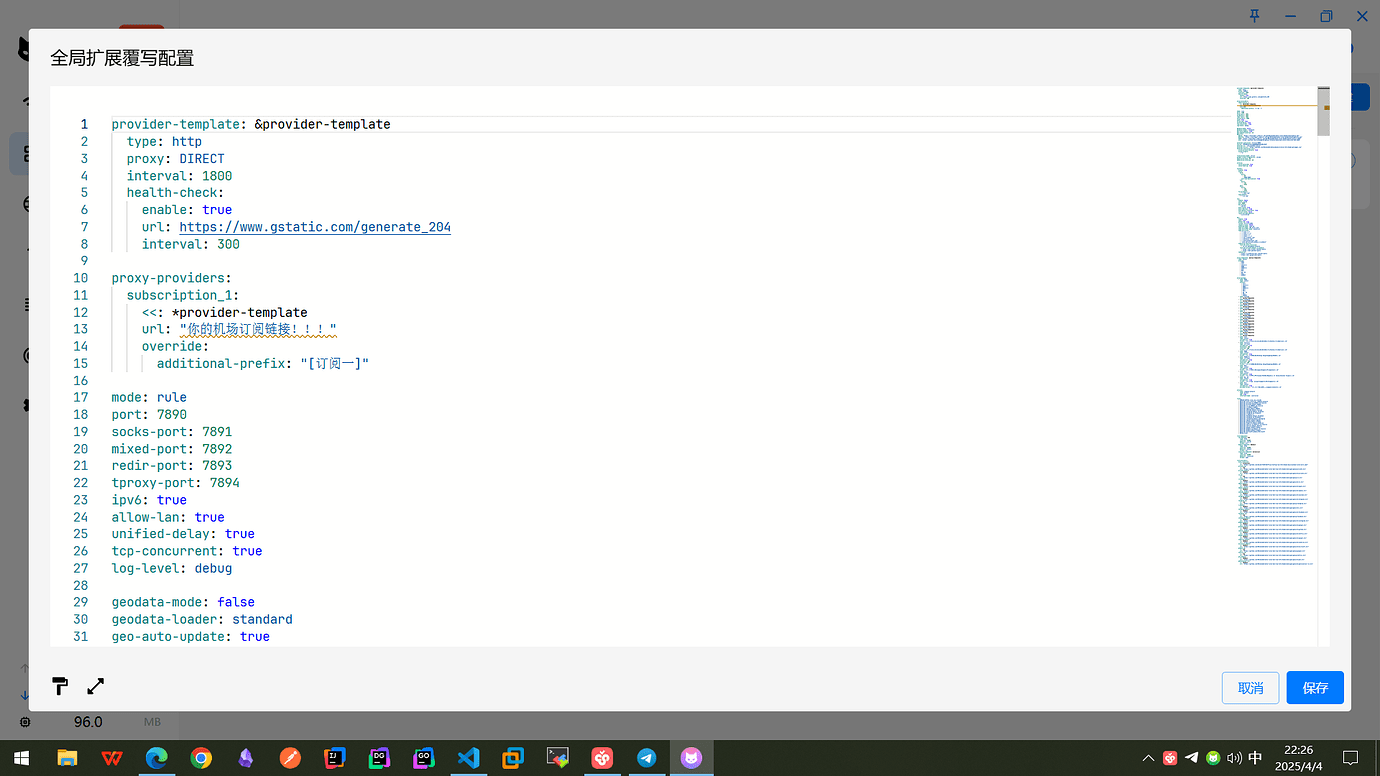The height and width of the screenshot is (776, 1380).
Task: Click the log-level value debug
Action: coord(213,568)
